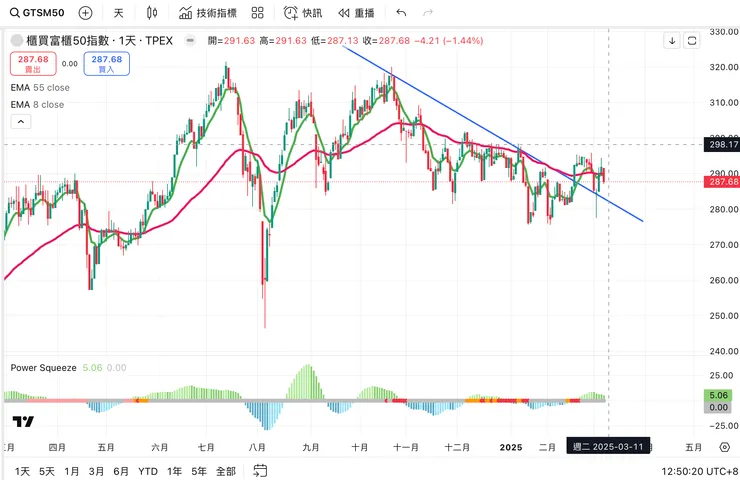Switch to the 3月 date range
Screen dimensions: 740x480
[x=96, y=471]
